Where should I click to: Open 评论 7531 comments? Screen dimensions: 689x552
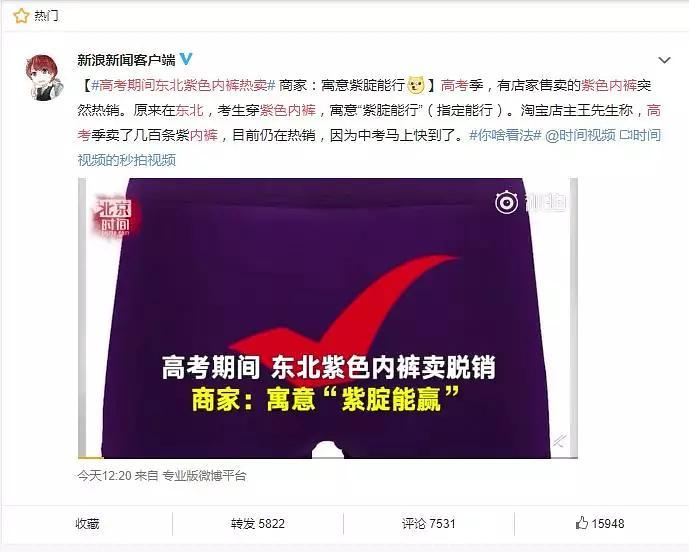click(x=428, y=523)
